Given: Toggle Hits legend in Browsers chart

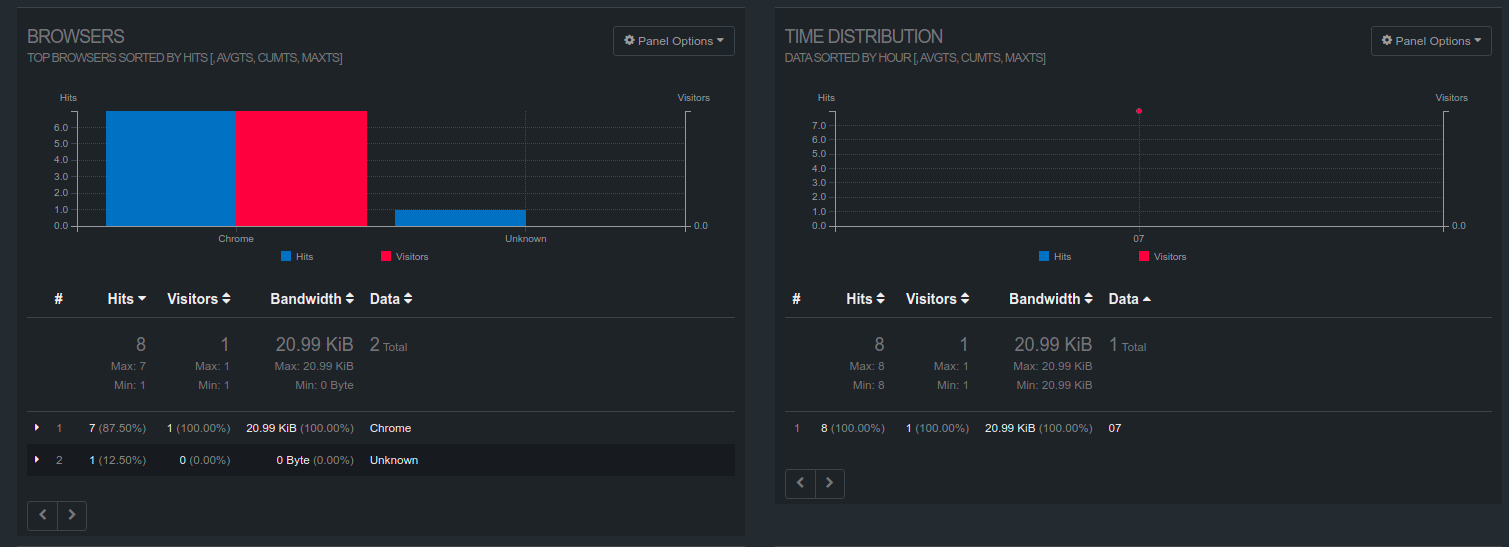Looking at the screenshot, I should click(x=297, y=257).
